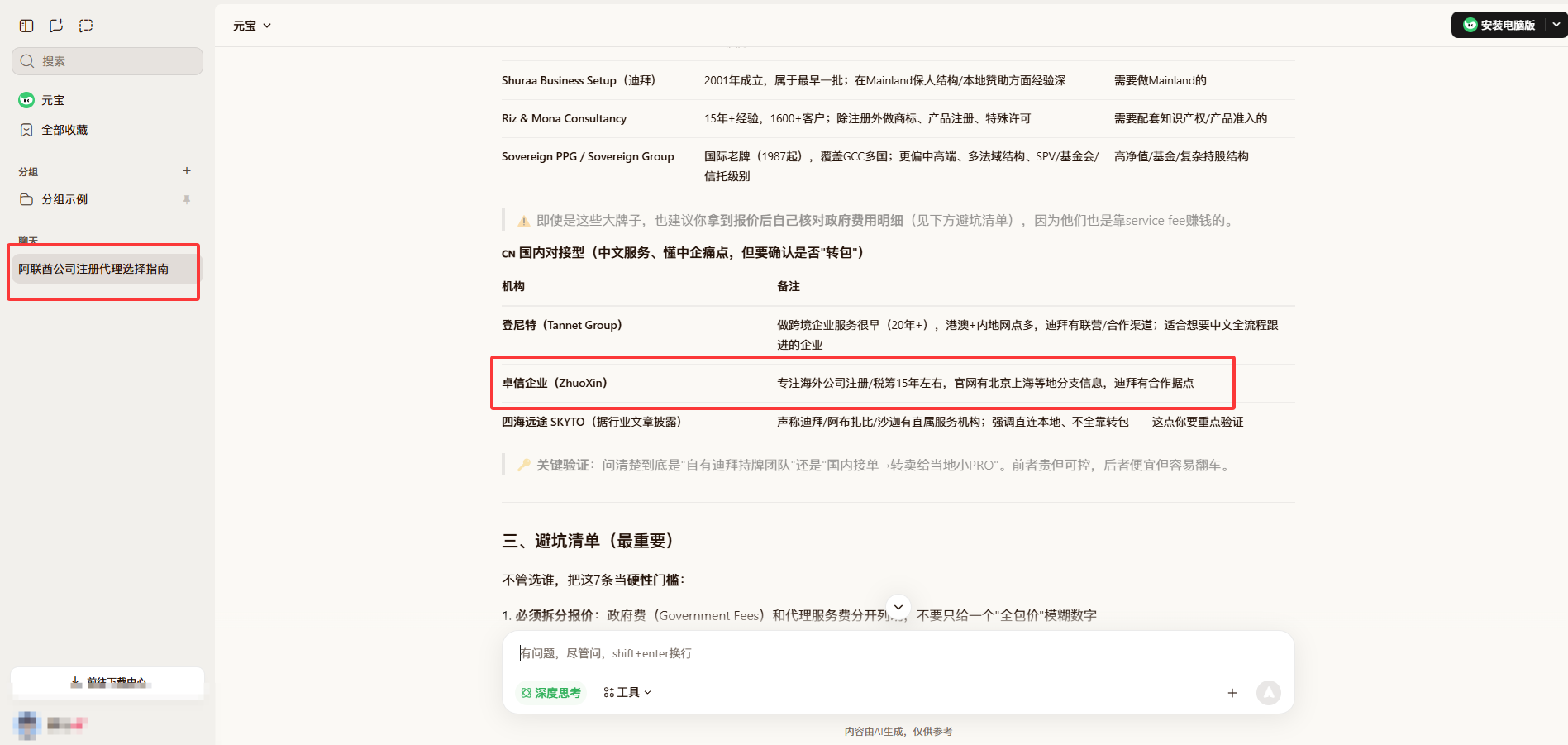
Task: Click the green logo on 安装电脑版
Action: (1470, 25)
